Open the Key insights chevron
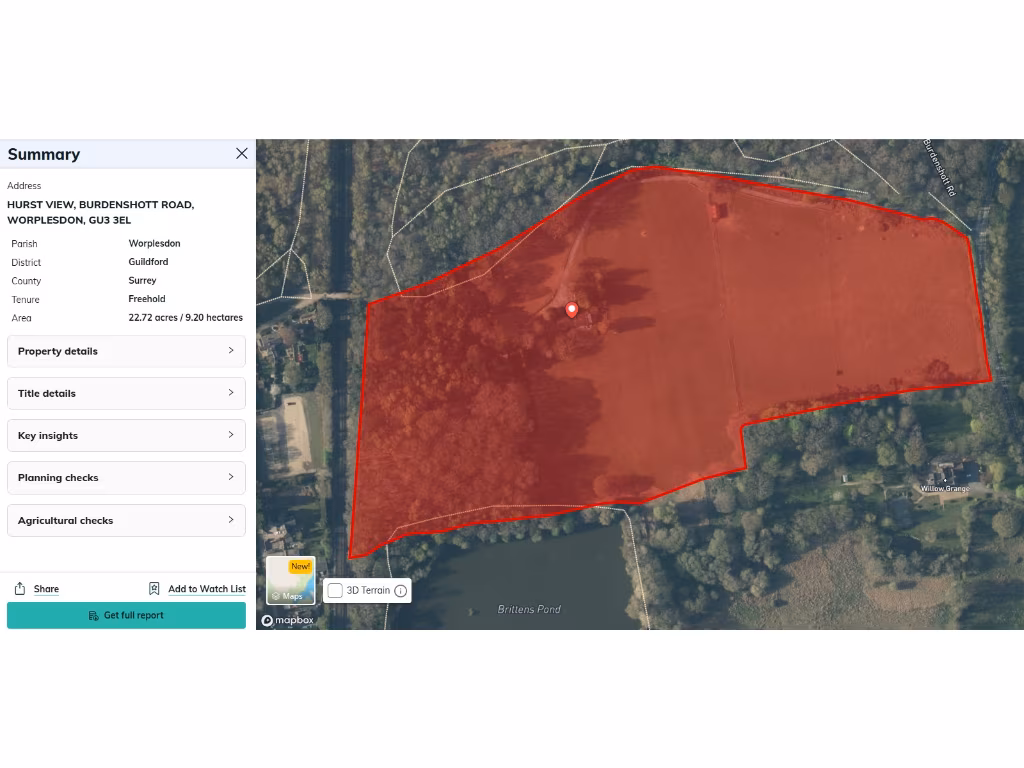1024x768 pixels. [x=231, y=435]
